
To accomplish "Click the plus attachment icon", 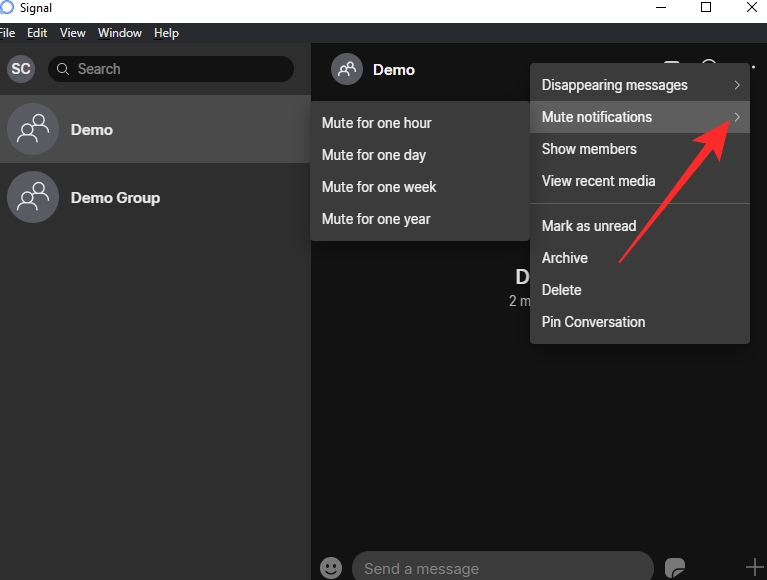I will click(754, 567).
